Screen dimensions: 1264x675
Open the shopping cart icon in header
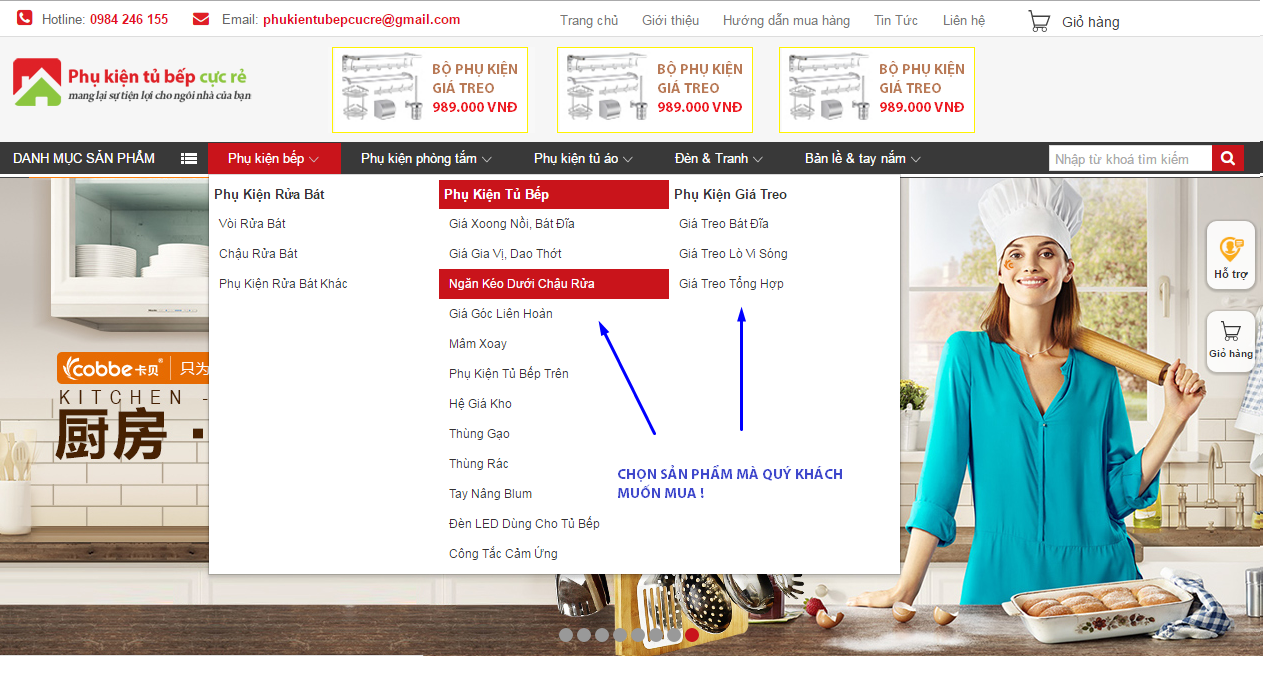point(1039,21)
